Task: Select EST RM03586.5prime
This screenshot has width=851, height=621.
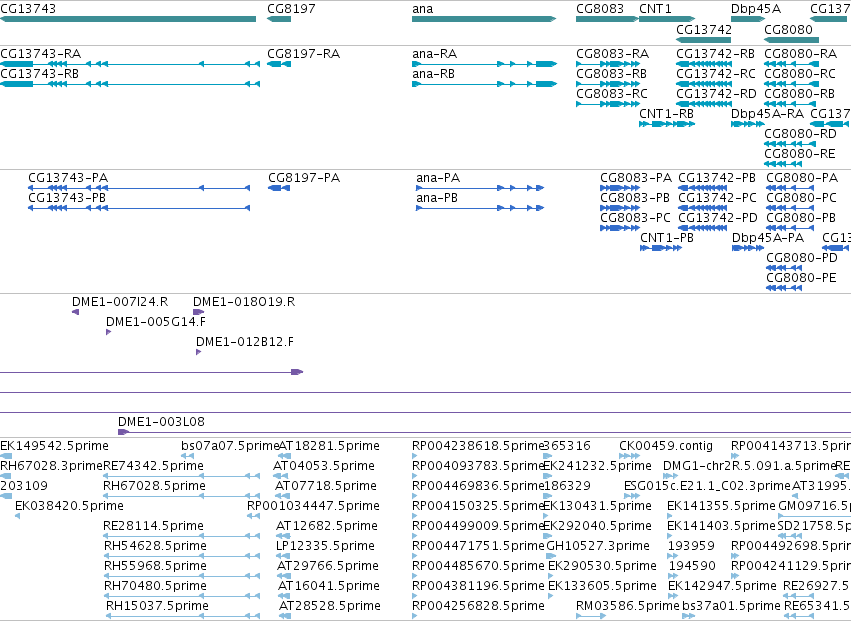Action: pos(591,616)
